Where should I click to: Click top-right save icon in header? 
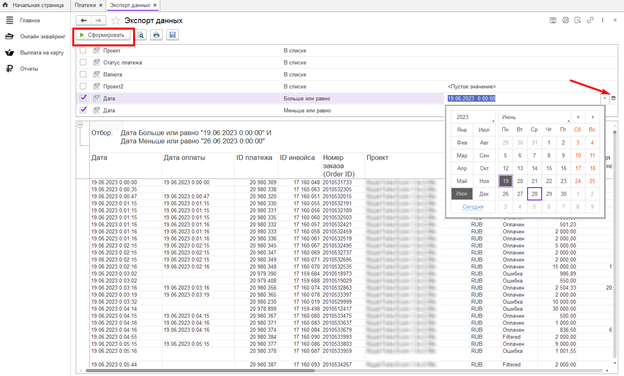(553, 20)
